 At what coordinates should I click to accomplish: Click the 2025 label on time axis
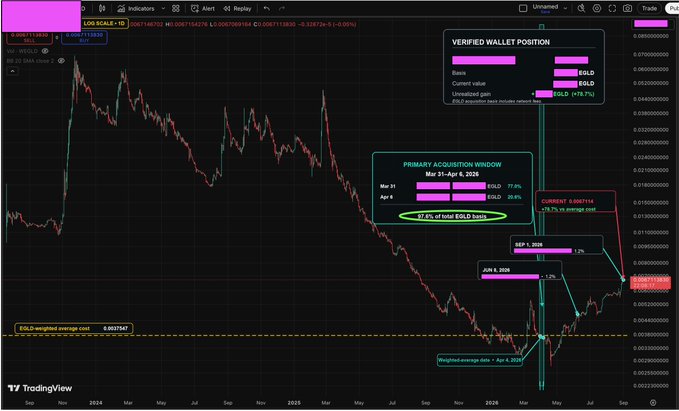(294, 403)
